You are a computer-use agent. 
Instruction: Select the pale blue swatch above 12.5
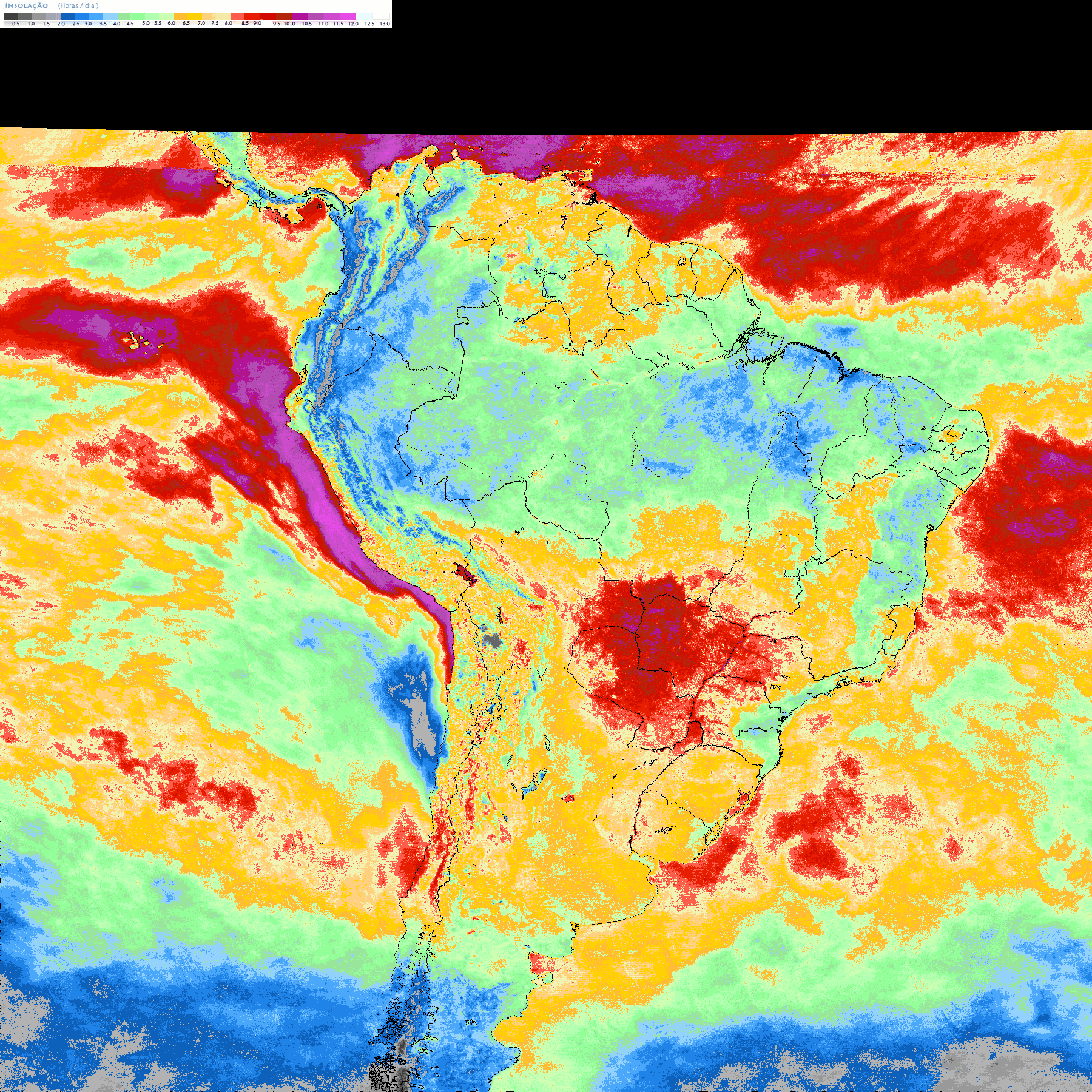coord(364,16)
